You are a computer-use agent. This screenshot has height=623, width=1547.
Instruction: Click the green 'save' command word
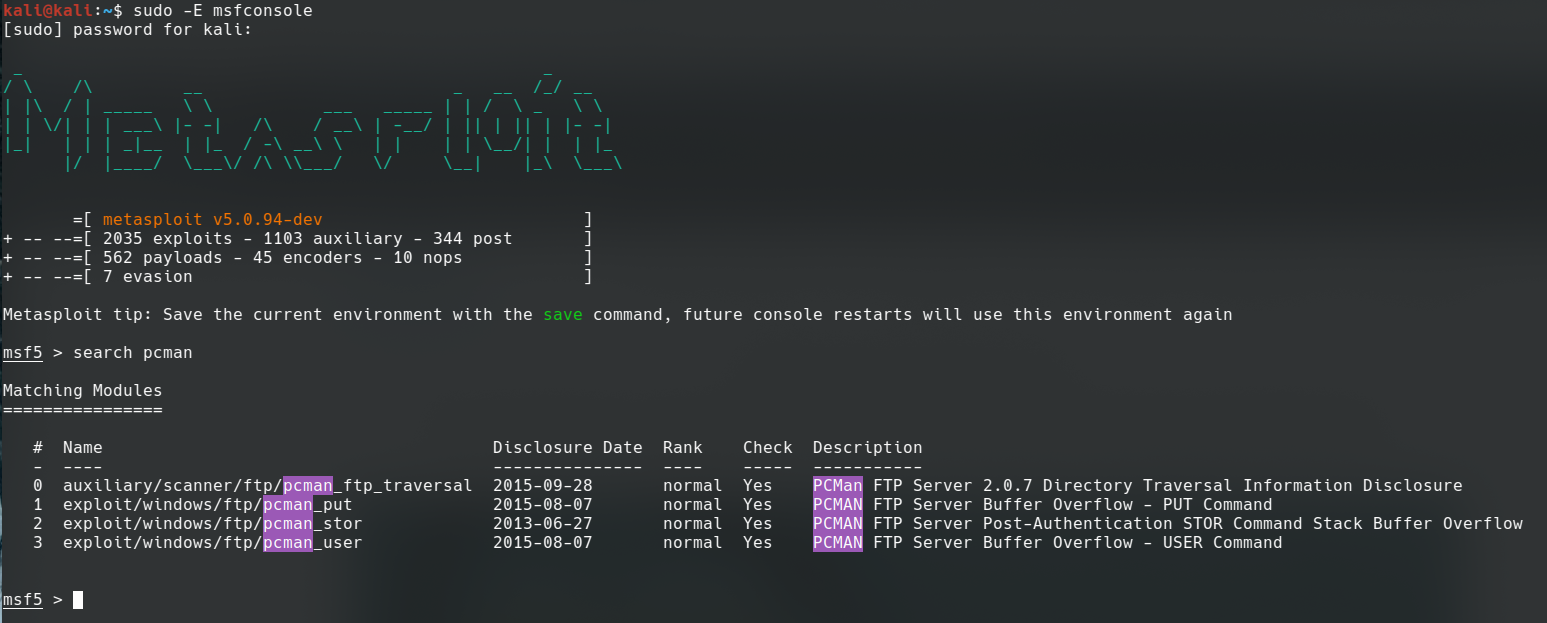[563, 315]
